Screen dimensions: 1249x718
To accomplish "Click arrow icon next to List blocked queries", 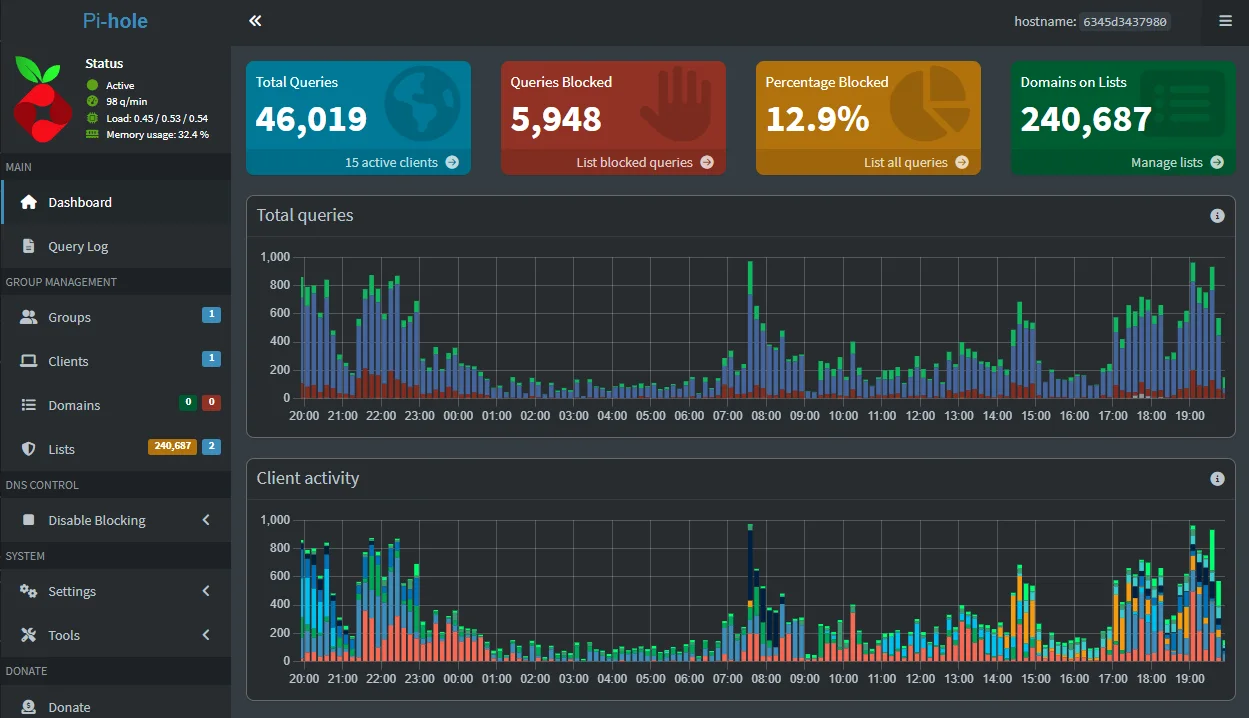I will 707,162.
